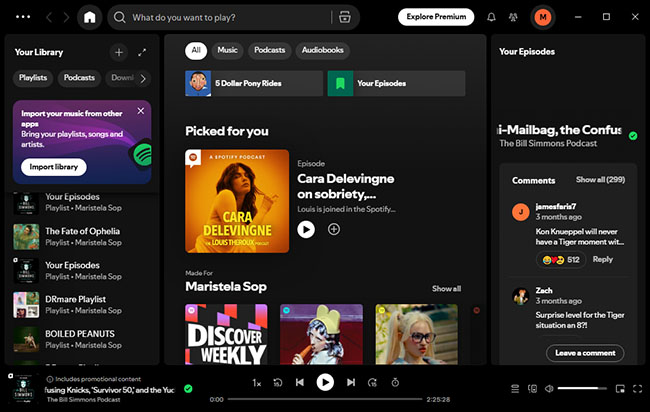The height and width of the screenshot is (412, 650).
Task: Open The Fate of Ophelia playlist
Action: [82, 236]
